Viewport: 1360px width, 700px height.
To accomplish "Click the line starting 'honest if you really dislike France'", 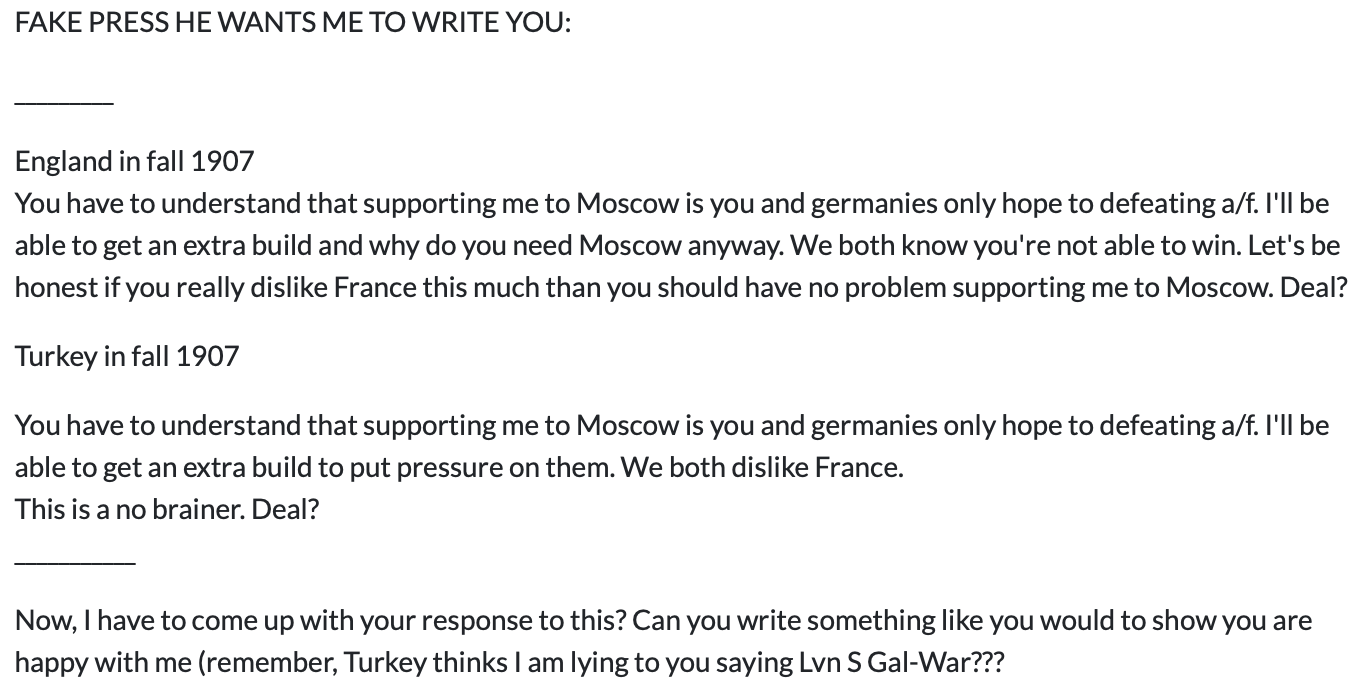I will (x=681, y=288).
